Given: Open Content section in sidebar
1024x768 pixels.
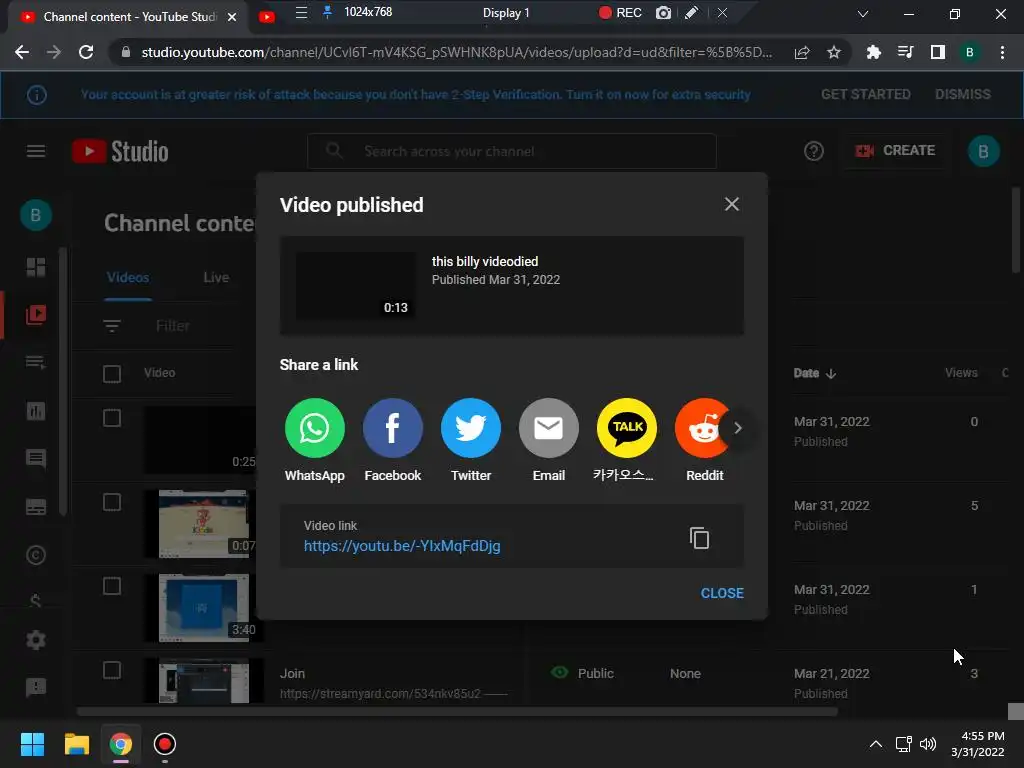Looking at the screenshot, I should [35, 315].
